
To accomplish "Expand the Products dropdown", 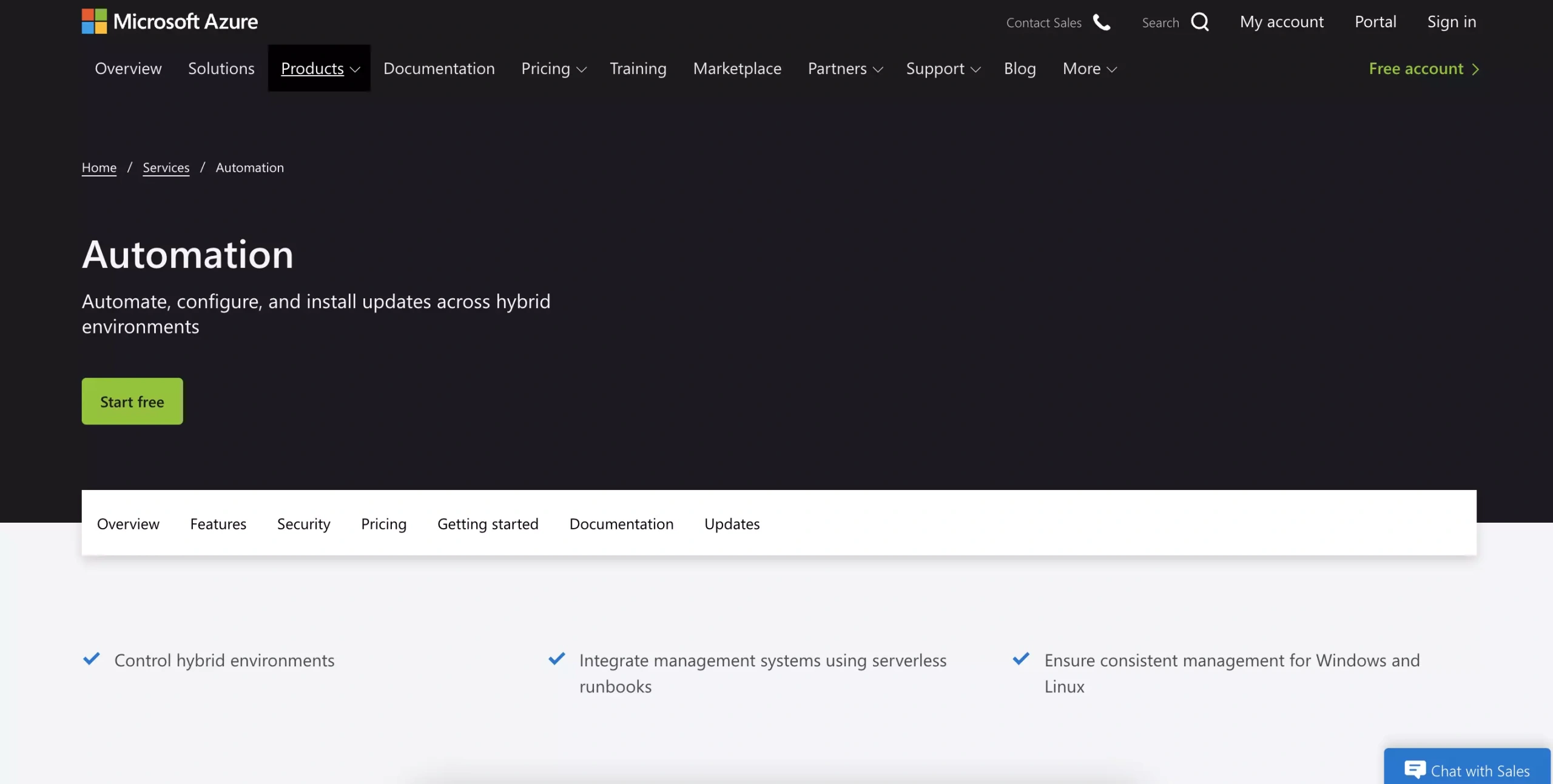I will pos(318,69).
